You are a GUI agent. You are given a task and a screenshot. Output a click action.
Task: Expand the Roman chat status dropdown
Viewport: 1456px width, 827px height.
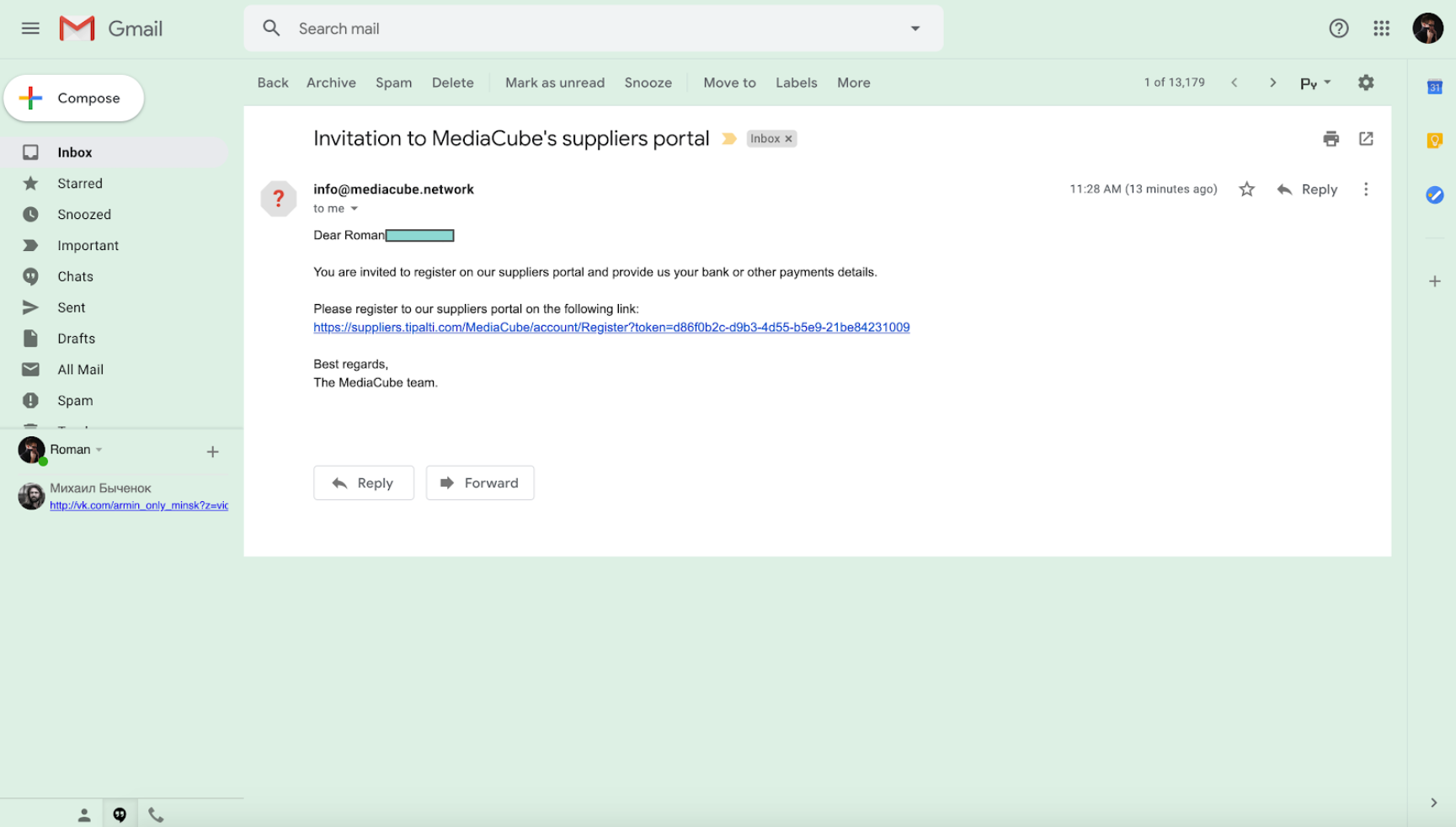[99, 450]
